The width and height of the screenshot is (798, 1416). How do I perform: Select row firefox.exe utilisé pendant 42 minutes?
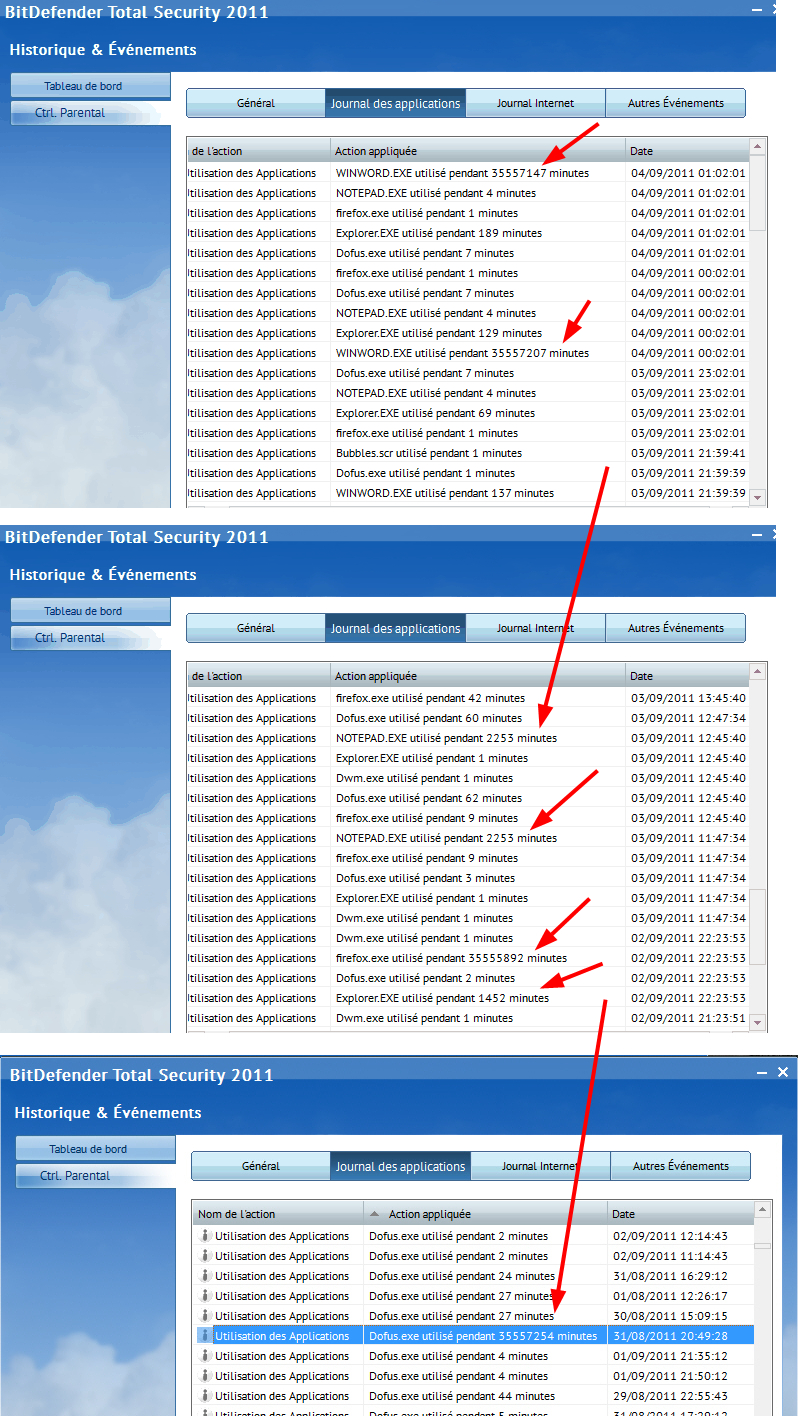pos(467,698)
